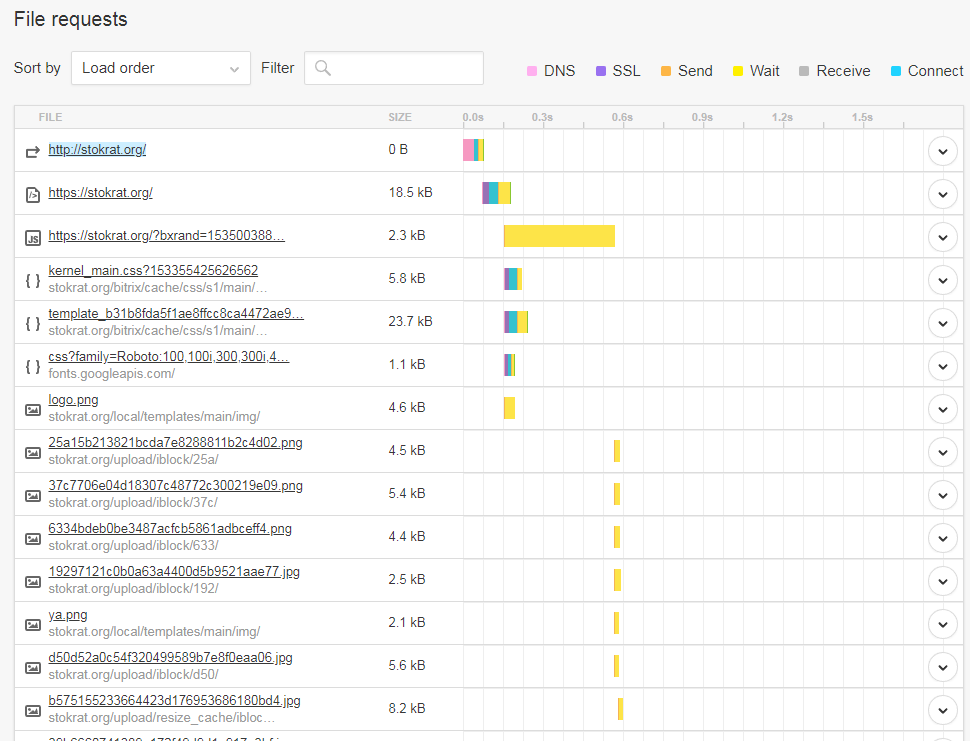
Task: Open the 6334bdeb0be3487 png file link
Action: [170, 529]
